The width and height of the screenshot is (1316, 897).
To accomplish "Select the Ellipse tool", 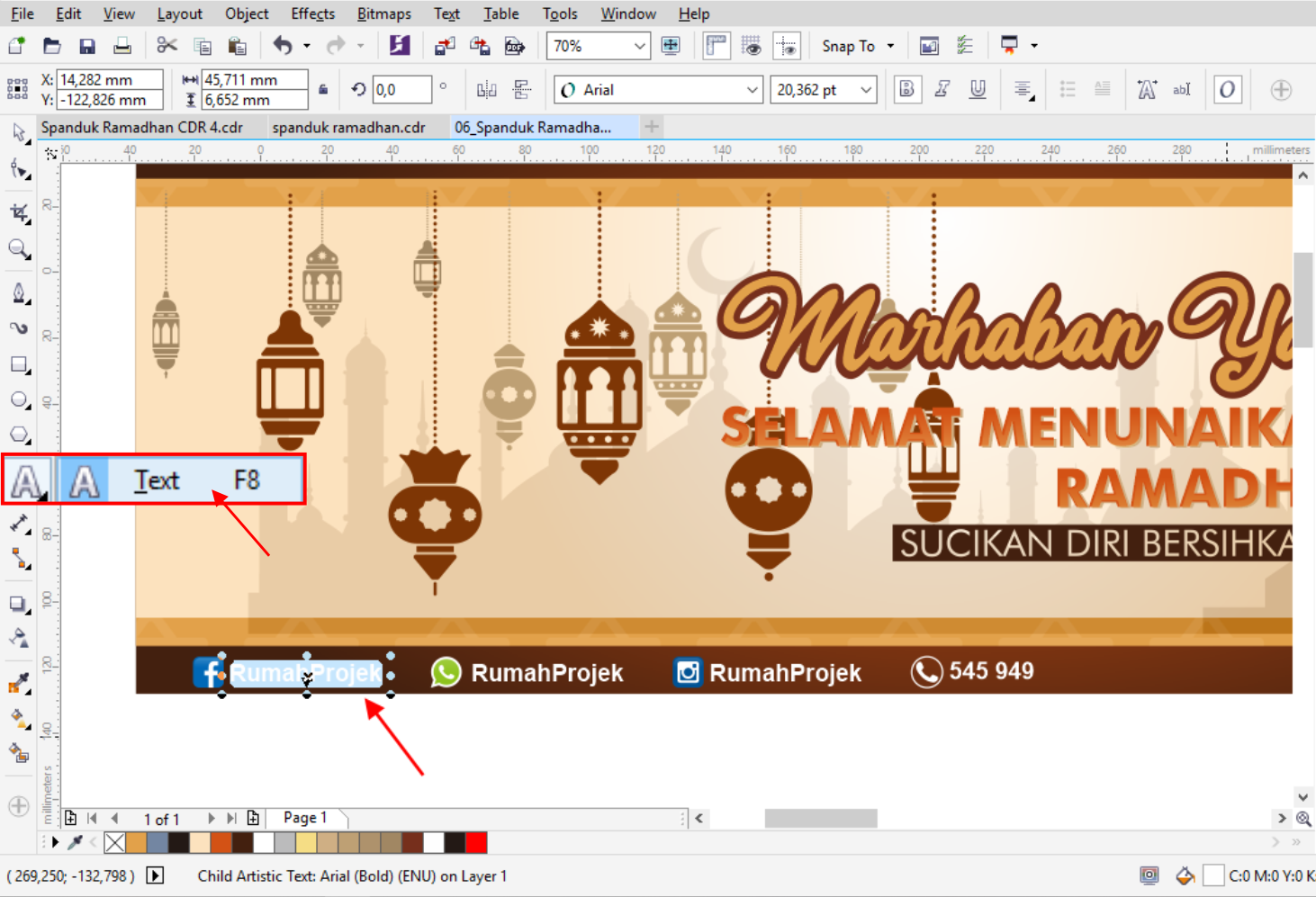I will [x=18, y=400].
